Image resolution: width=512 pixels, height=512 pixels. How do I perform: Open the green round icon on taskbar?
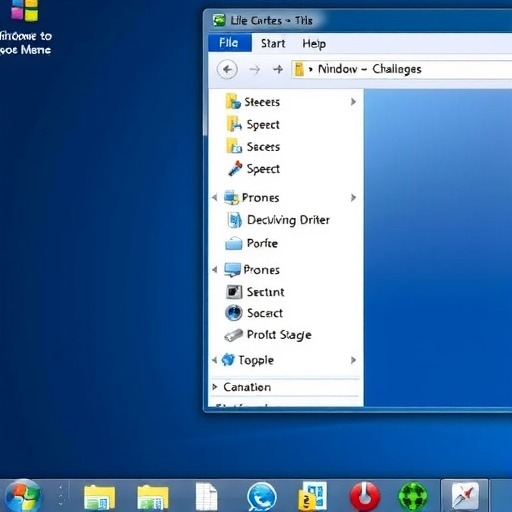tap(413, 497)
